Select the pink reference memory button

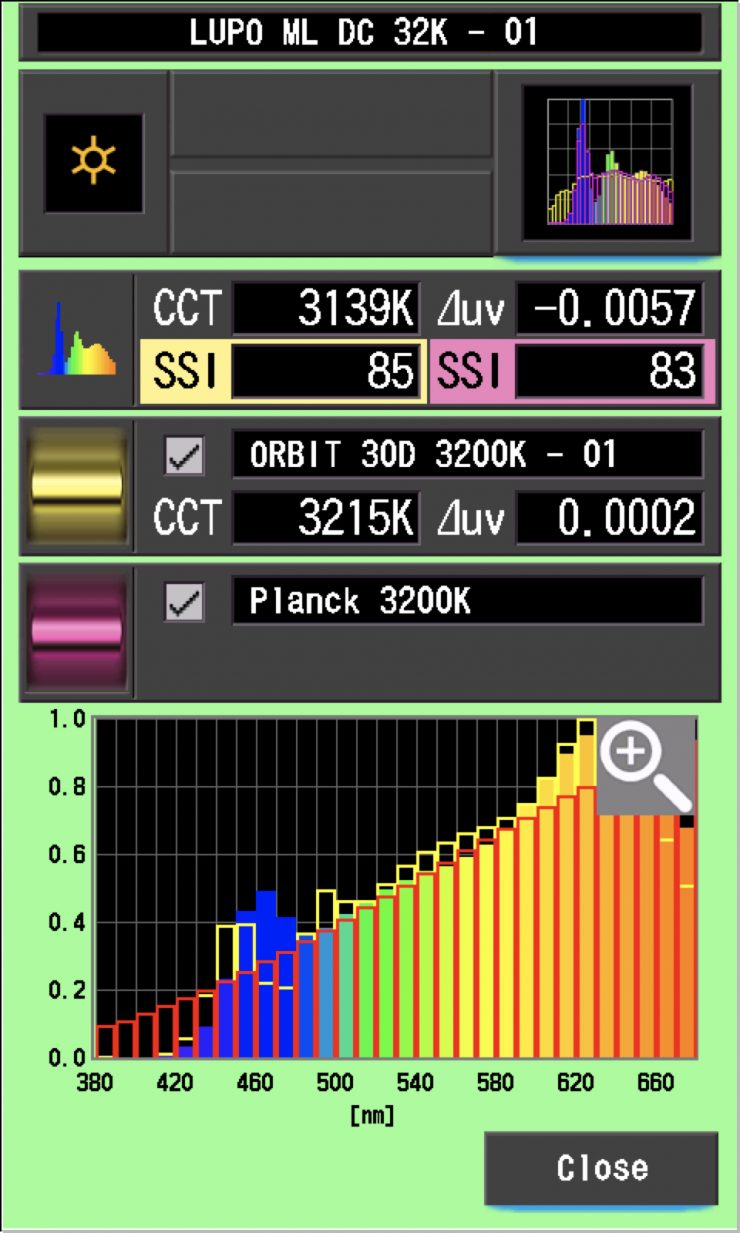pos(77,631)
